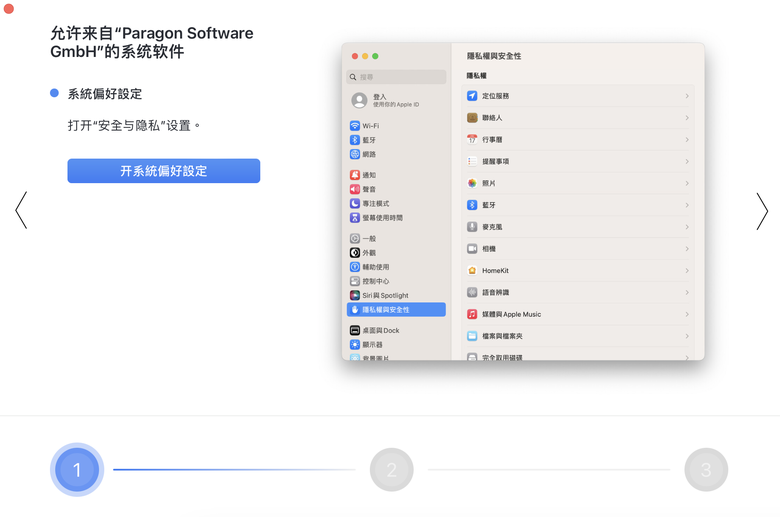Viewport: 780px width, 517px height.
Task: Expand HomeKit row chevron in illustration
Action: pyautogui.click(x=687, y=270)
